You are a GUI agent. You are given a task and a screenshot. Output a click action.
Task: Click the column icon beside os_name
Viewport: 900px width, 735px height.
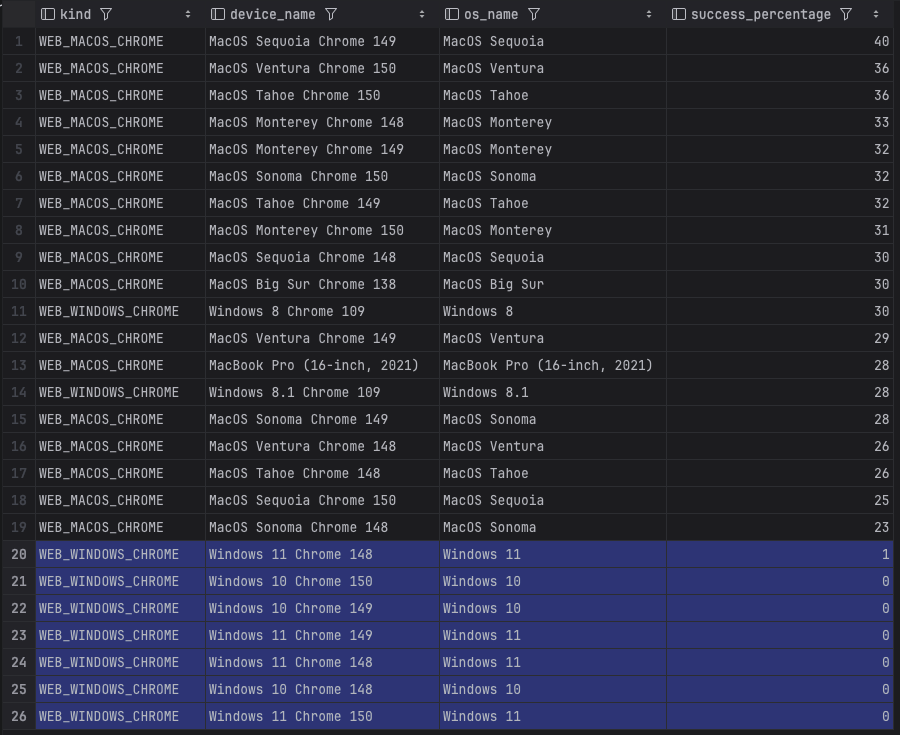pos(452,14)
